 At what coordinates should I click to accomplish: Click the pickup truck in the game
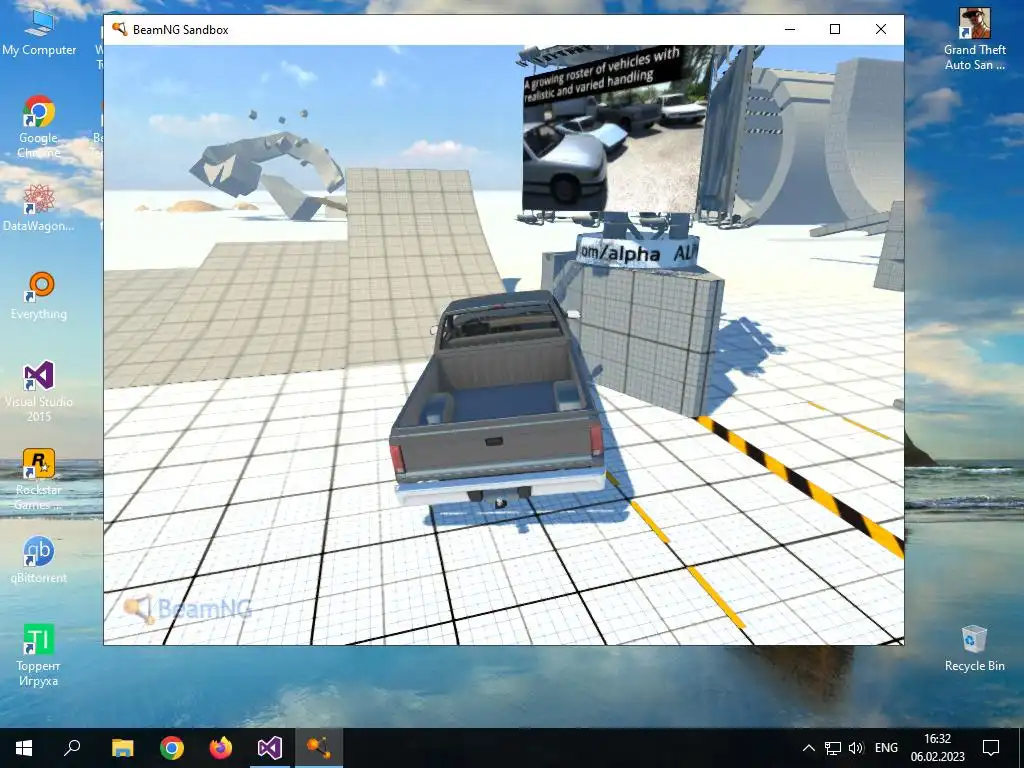click(498, 400)
